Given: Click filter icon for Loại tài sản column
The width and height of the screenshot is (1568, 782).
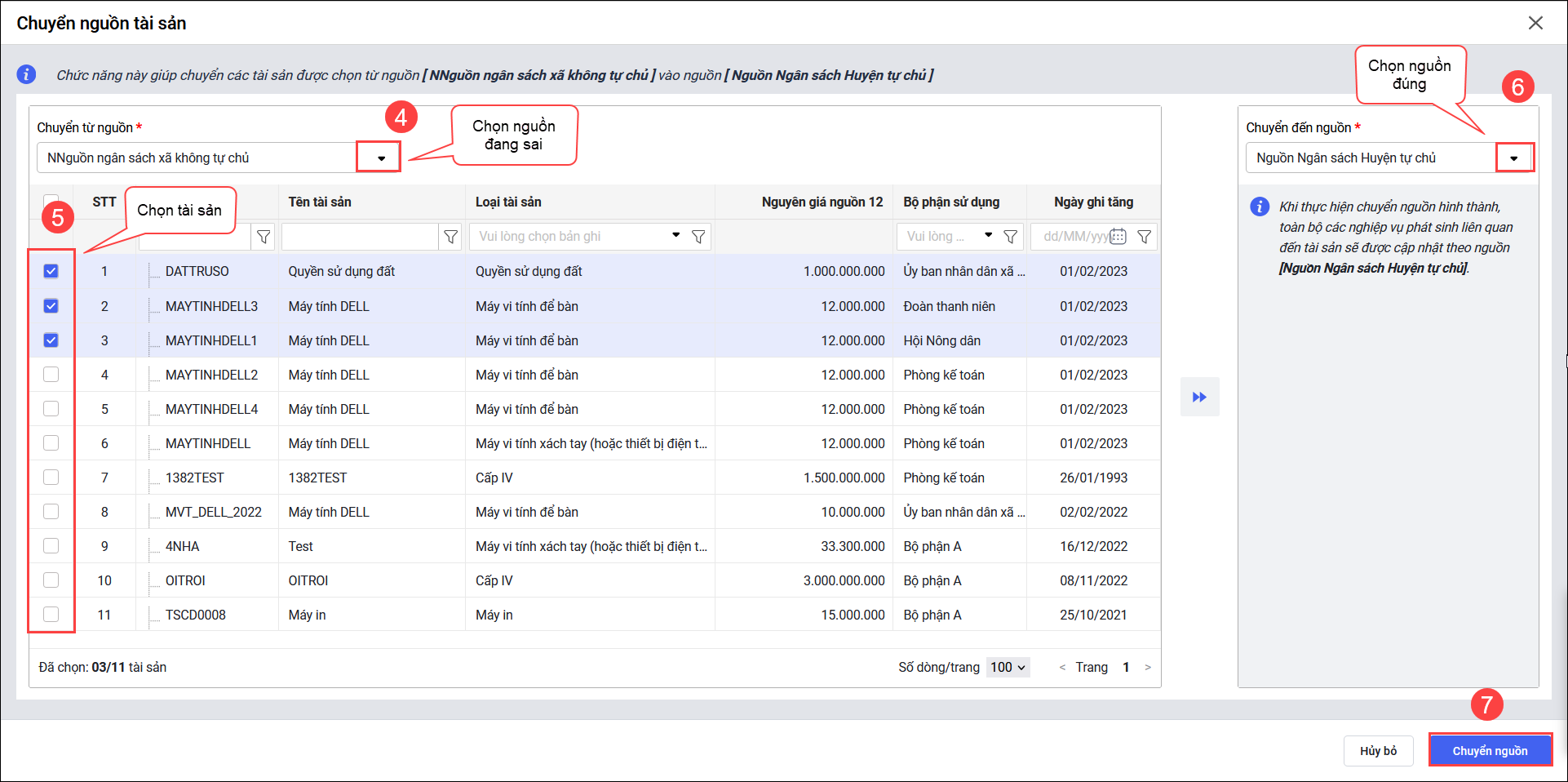Looking at the screenshot, I should pos(698,237).
